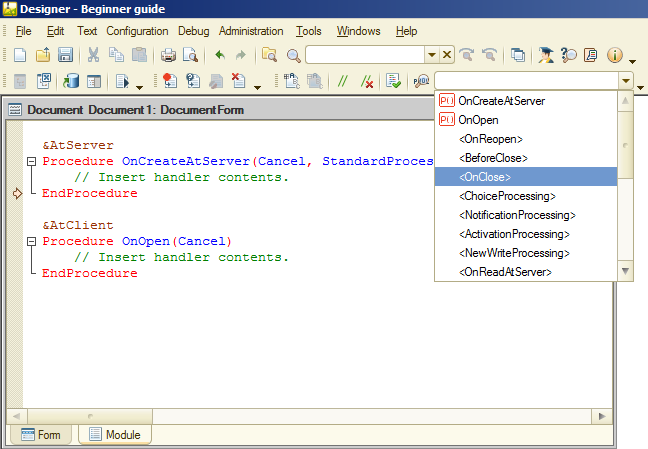Click the magnifier Search icon

pyautogui.click(x=293, y=55)
